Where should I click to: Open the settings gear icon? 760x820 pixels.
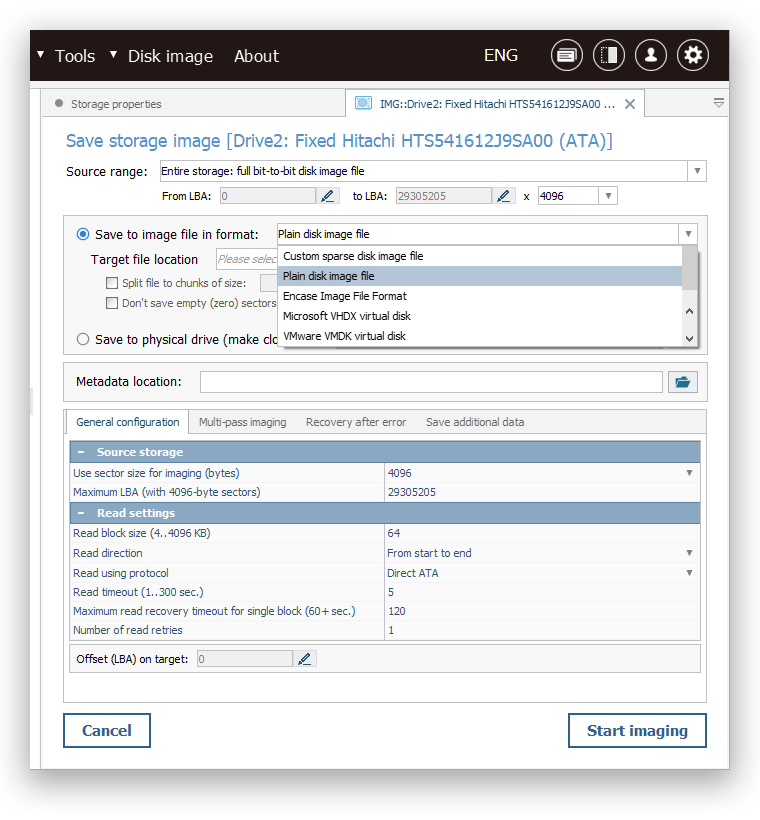click(x=693, y=55)
